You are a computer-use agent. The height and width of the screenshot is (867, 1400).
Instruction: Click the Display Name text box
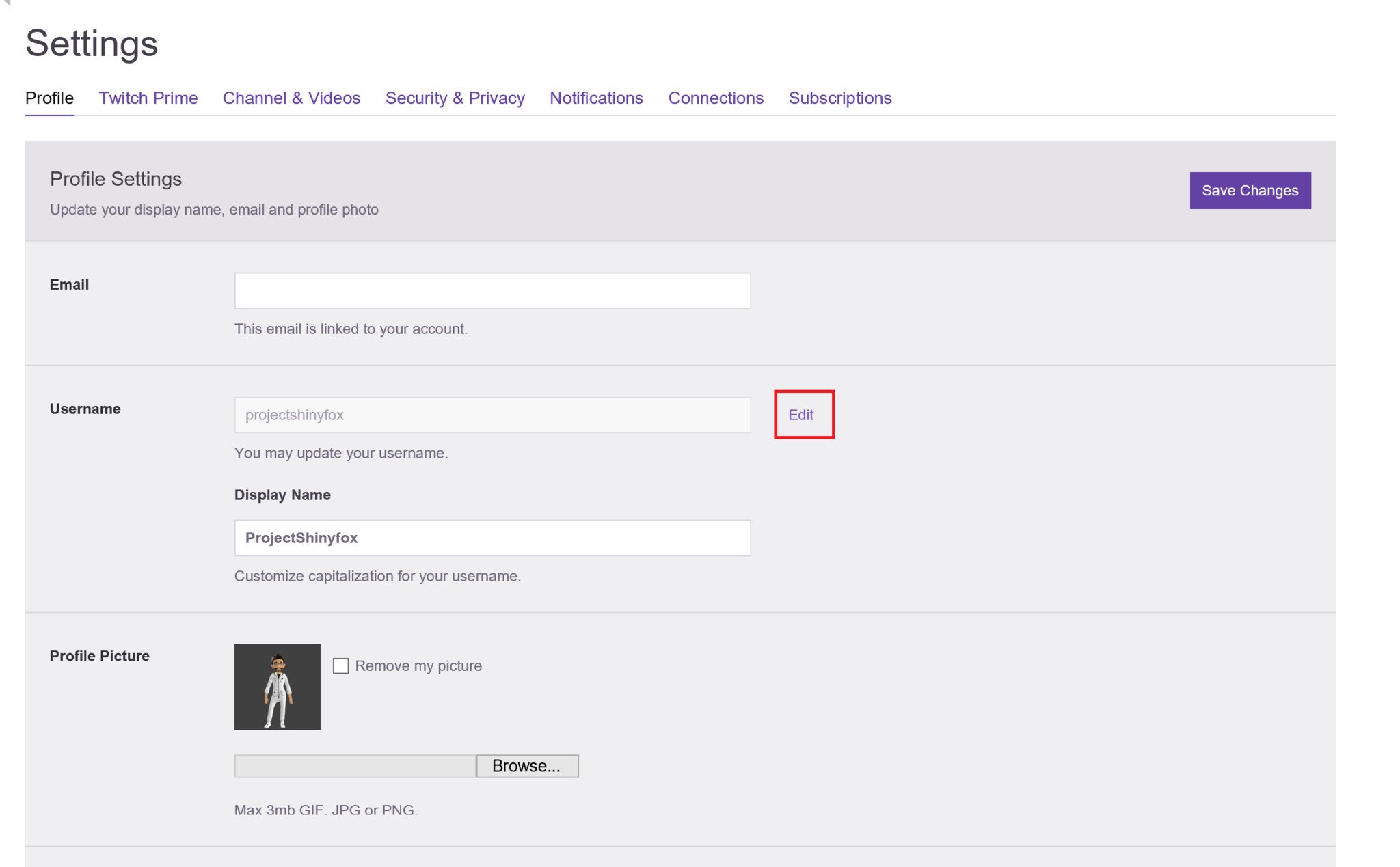pyautogui.click(x=492, y=538)
